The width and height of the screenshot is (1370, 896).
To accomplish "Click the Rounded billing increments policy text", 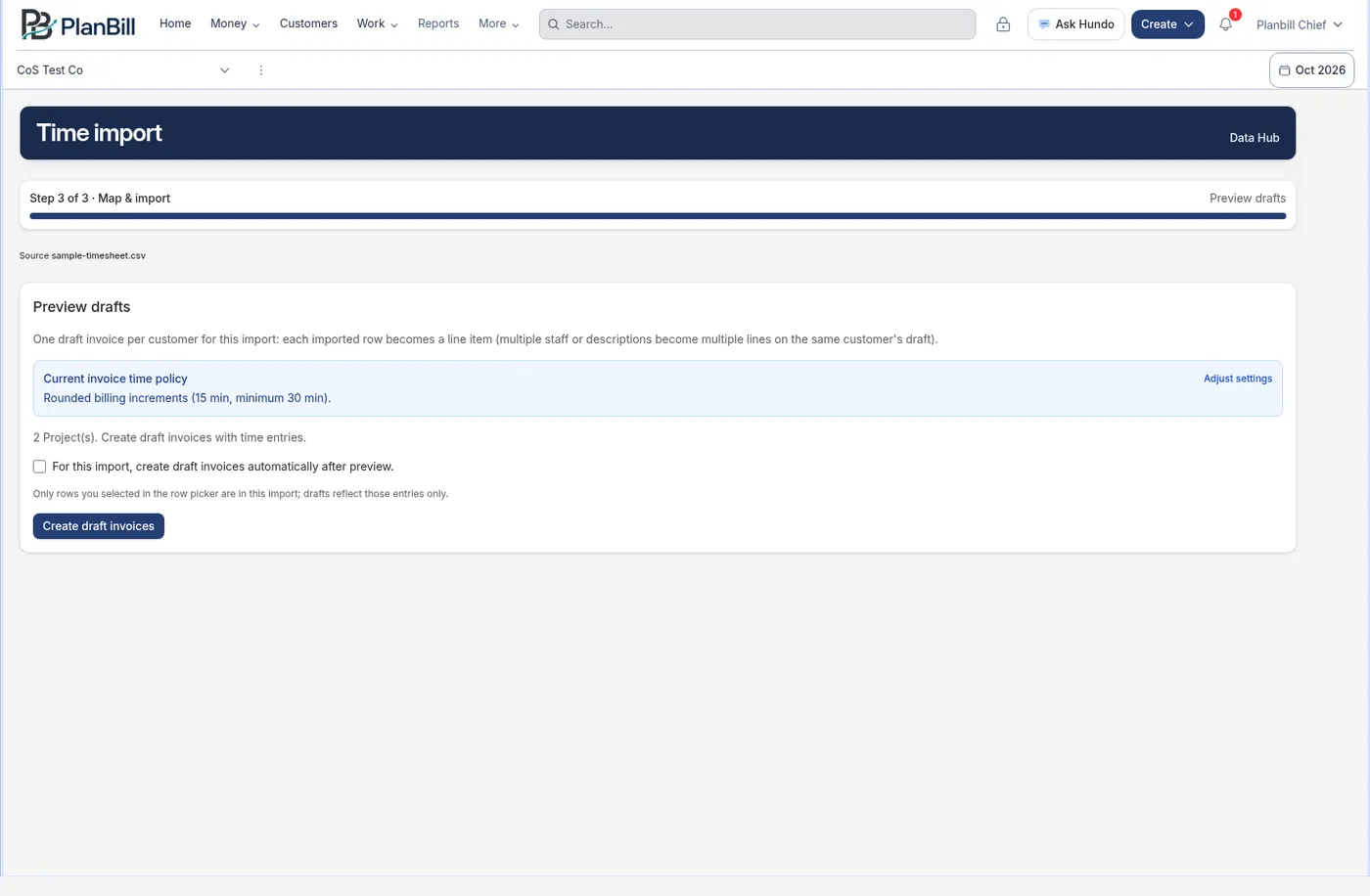I will pos(187,398).
